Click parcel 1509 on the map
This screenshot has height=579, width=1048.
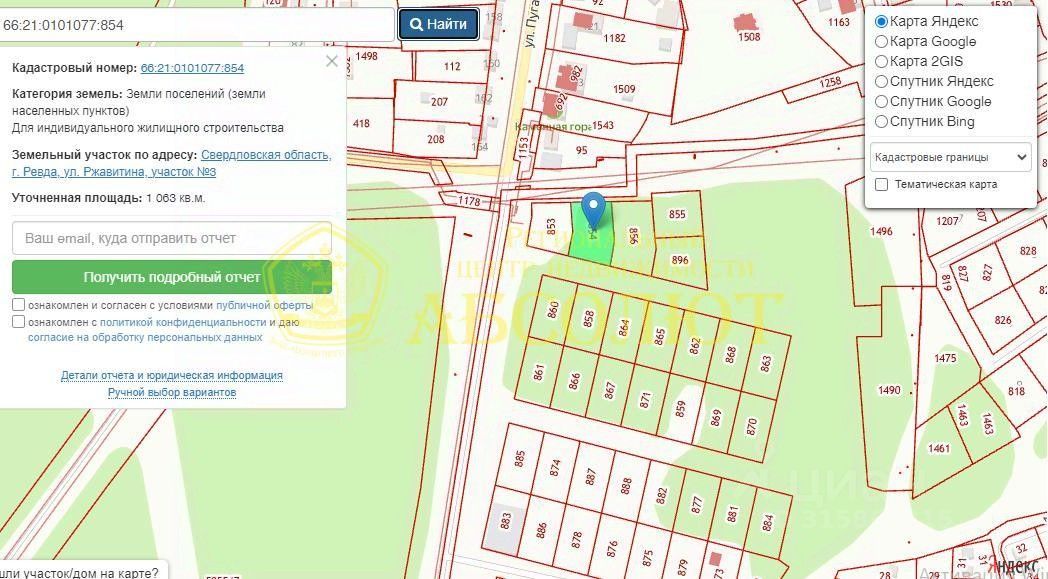[x=624, y=89]
